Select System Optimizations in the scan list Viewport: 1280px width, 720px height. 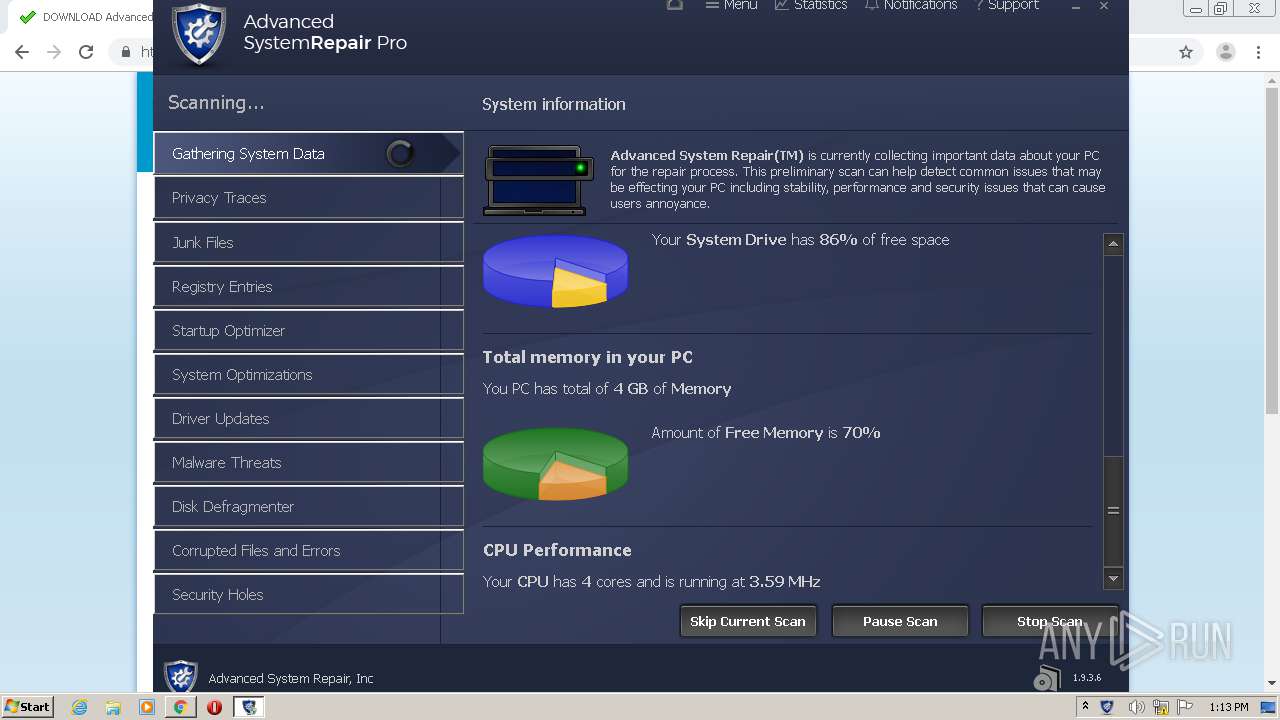[x=308, y=374]
